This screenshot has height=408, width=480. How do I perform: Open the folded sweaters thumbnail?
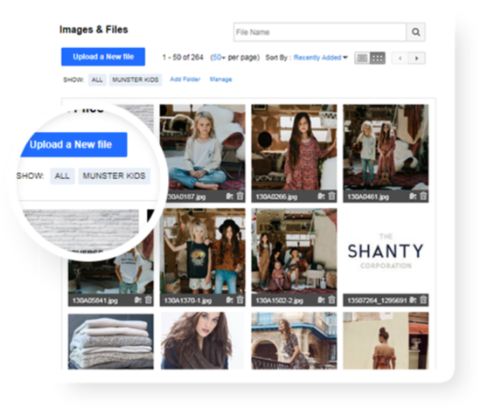pyautogui.click(x=111, y=341)
